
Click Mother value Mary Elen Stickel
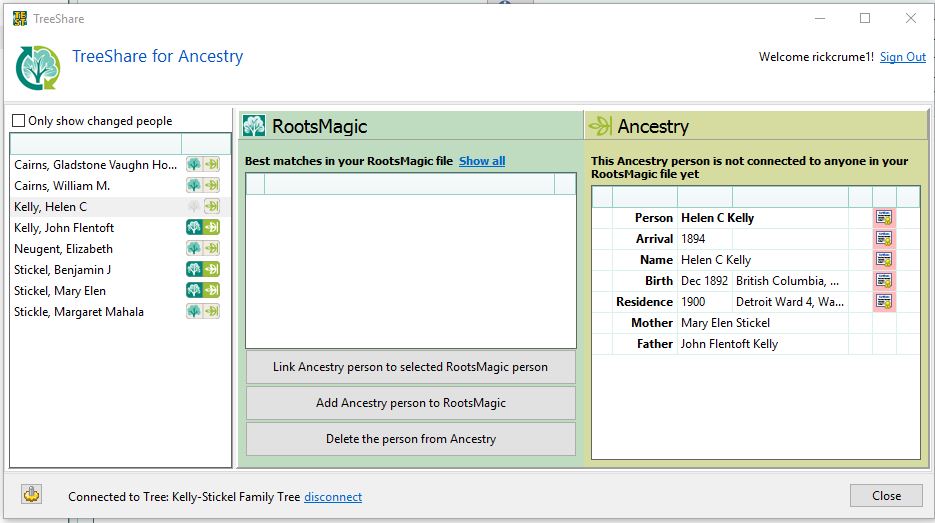725,323
